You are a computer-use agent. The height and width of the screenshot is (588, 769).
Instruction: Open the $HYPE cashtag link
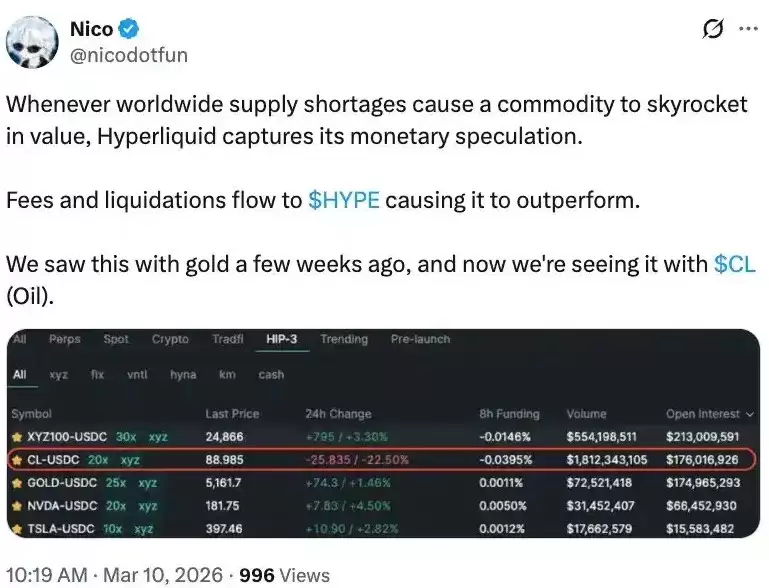(x=344, y=199)
